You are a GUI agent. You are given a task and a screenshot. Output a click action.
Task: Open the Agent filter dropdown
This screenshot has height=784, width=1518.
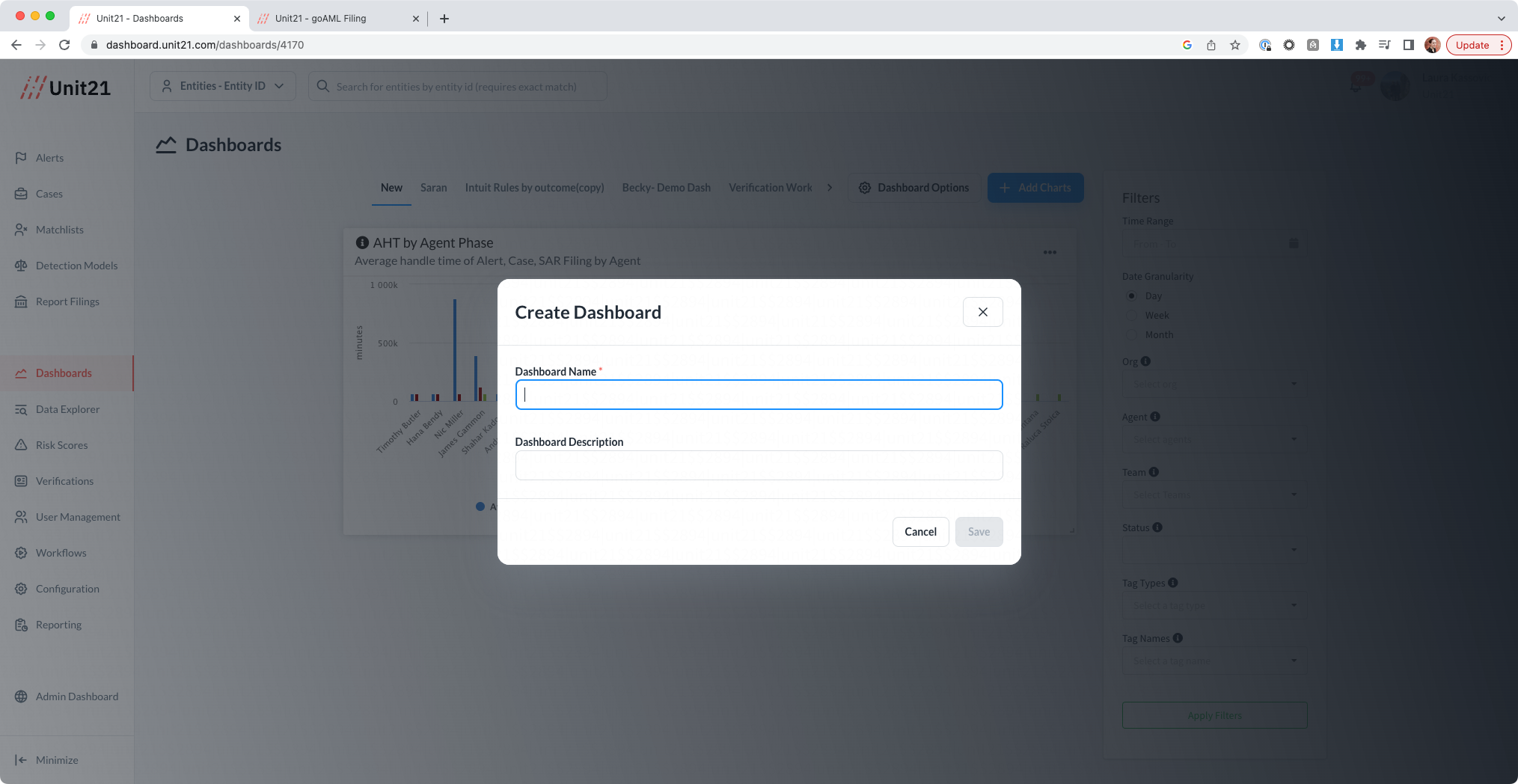coord(1214,439)
